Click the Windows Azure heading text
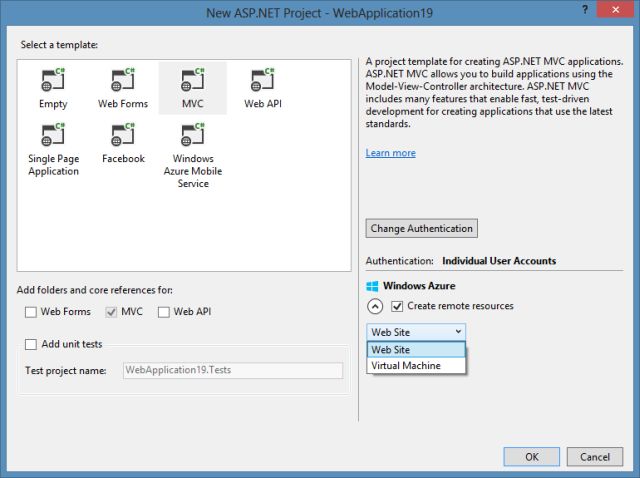 (x=419, y=286)
